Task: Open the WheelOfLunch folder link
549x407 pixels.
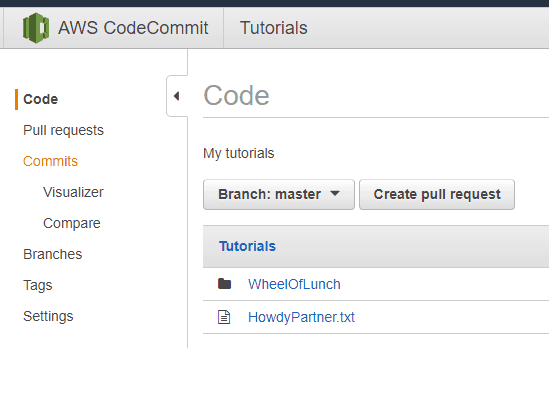Action: coord(294,284)
